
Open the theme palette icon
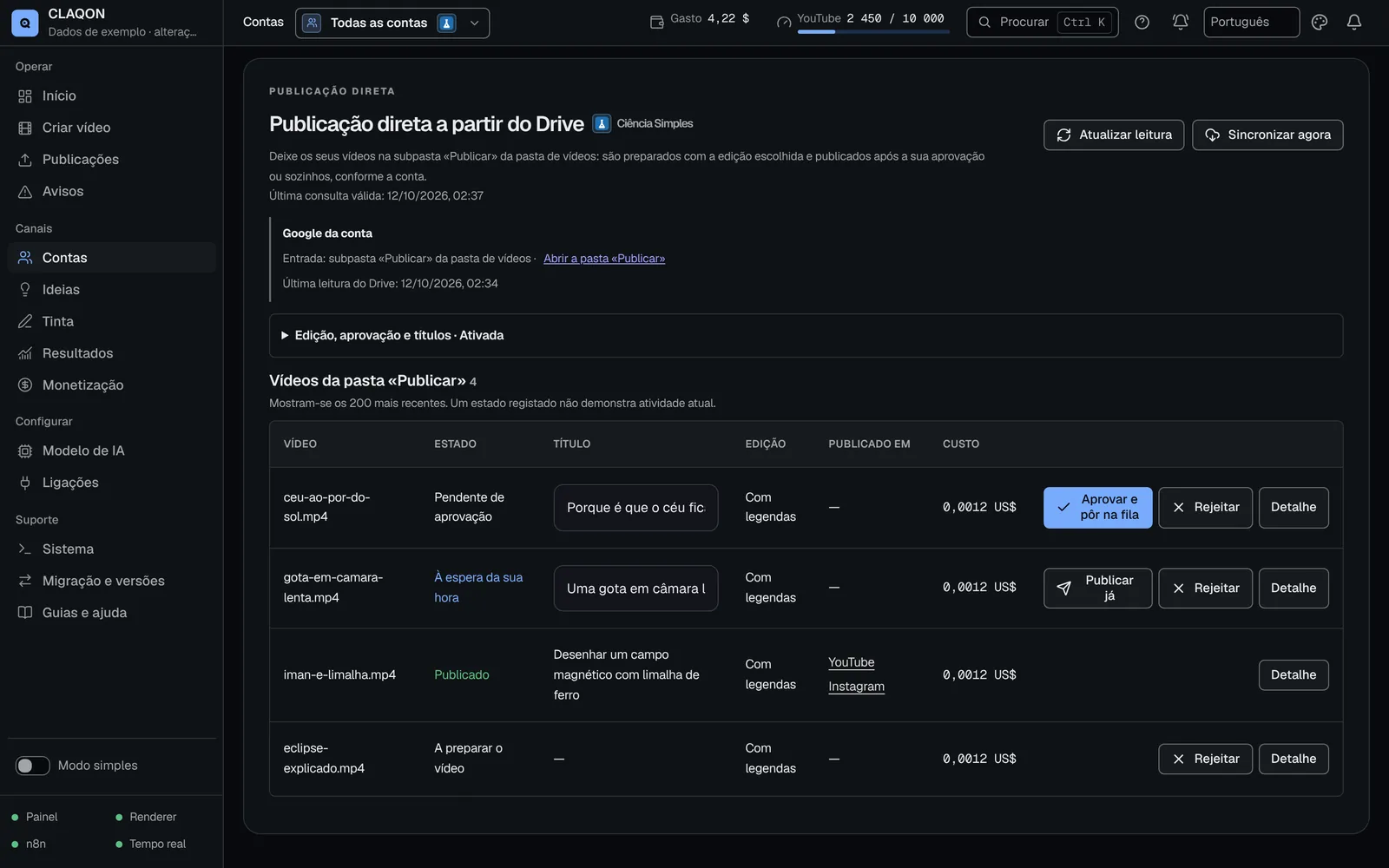(1320, 23)
